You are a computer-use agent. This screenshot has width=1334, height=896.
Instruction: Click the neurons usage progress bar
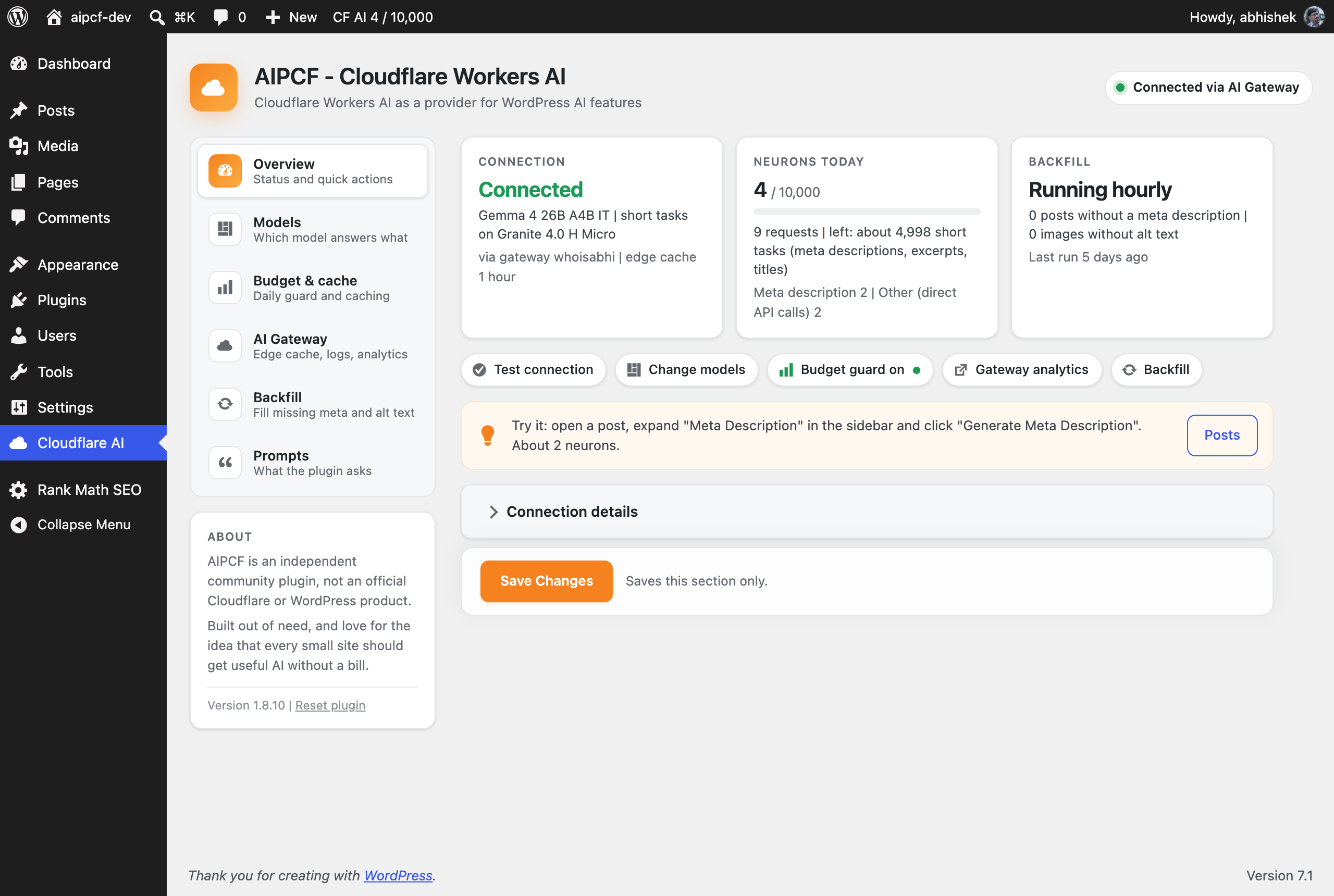[x=867, y=211]
